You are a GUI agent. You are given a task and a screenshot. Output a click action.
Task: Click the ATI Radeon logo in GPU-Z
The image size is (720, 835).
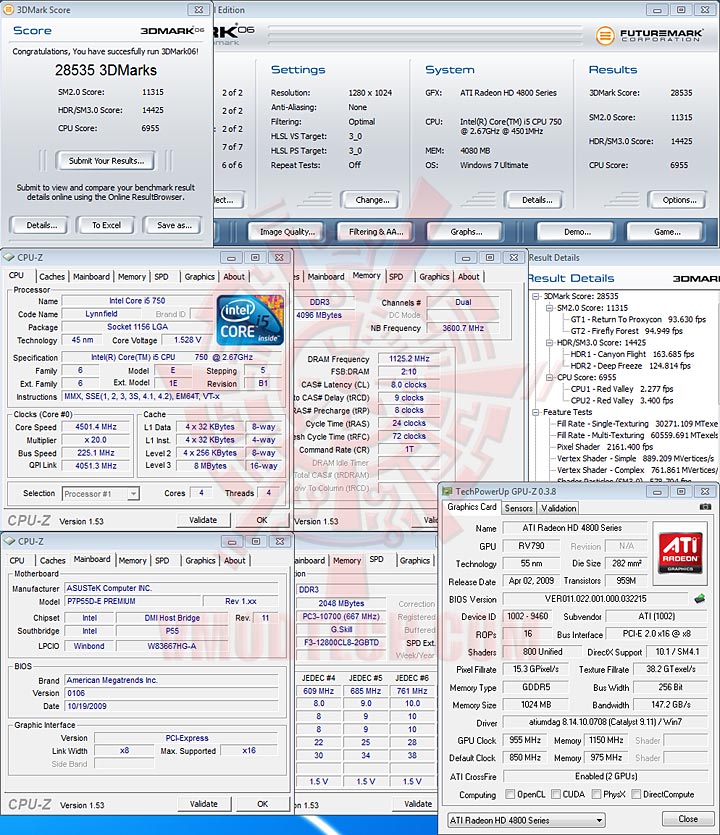680,552
